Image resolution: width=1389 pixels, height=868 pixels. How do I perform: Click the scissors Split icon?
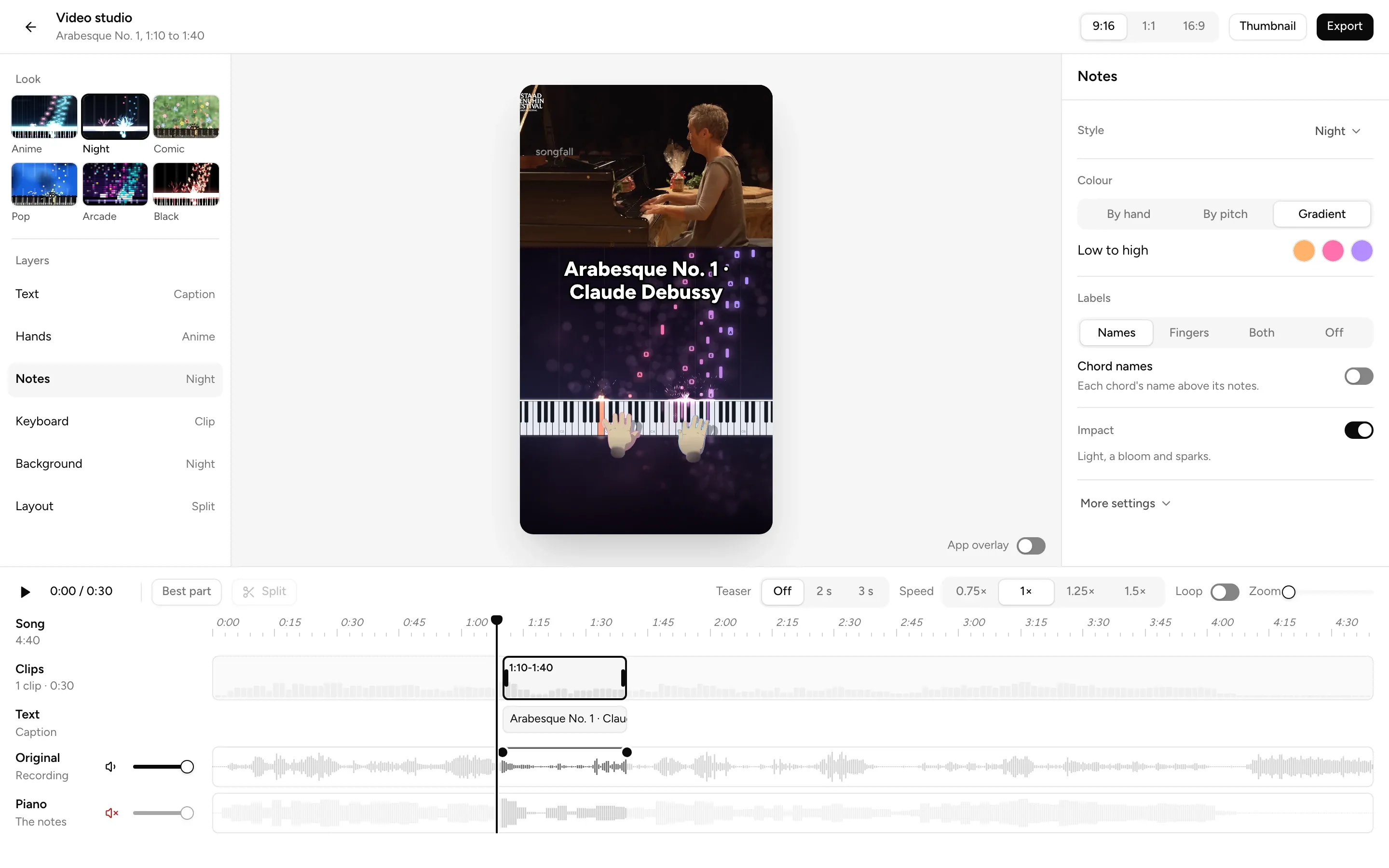pos(248,592)
